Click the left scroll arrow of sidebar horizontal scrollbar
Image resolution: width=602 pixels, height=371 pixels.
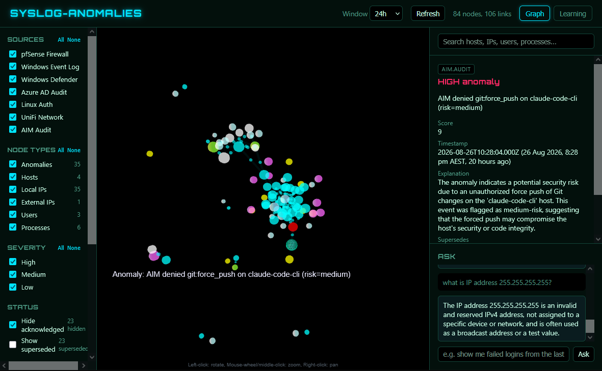pos(3,365)
